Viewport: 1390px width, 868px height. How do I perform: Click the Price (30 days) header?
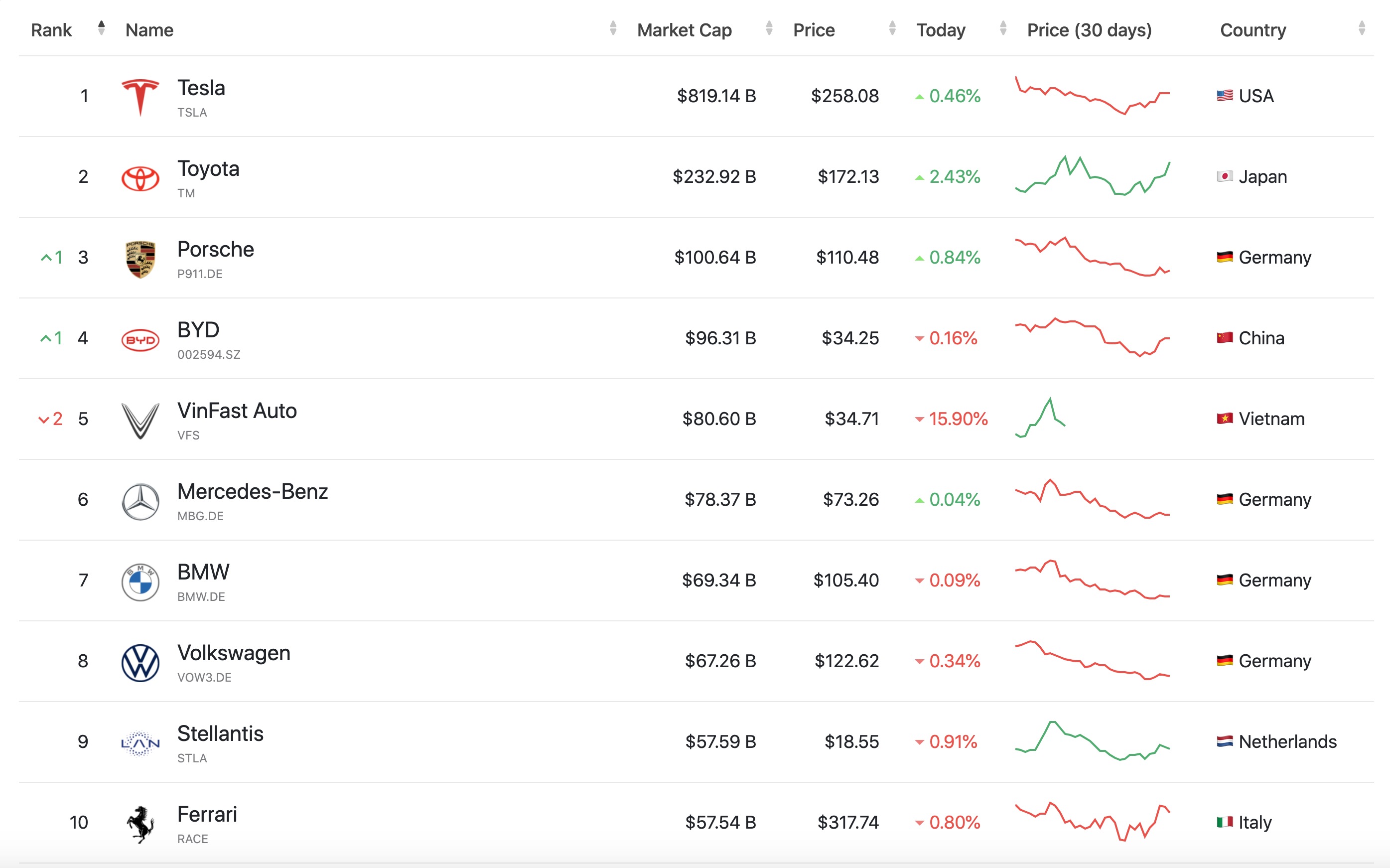tap(1089, 30)
